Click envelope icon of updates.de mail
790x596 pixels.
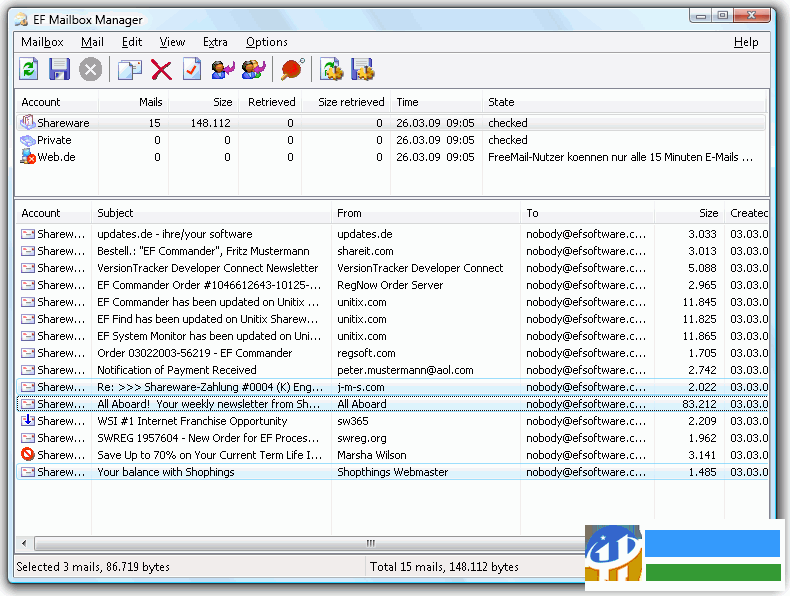(x=28, y=234)
